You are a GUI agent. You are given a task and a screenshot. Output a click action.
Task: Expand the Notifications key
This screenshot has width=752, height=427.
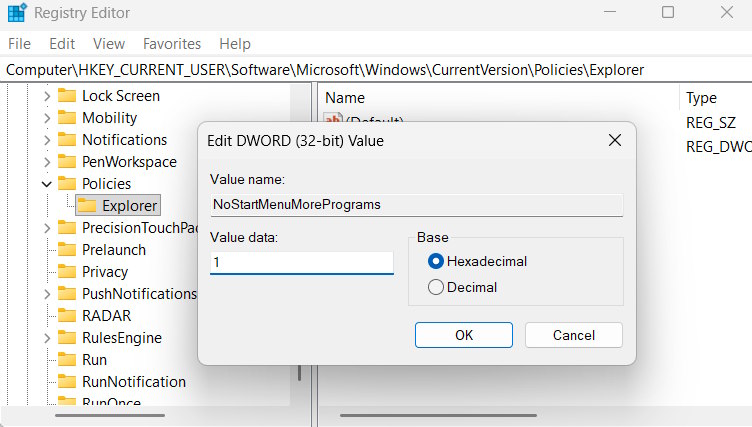[x=47, y=140]
